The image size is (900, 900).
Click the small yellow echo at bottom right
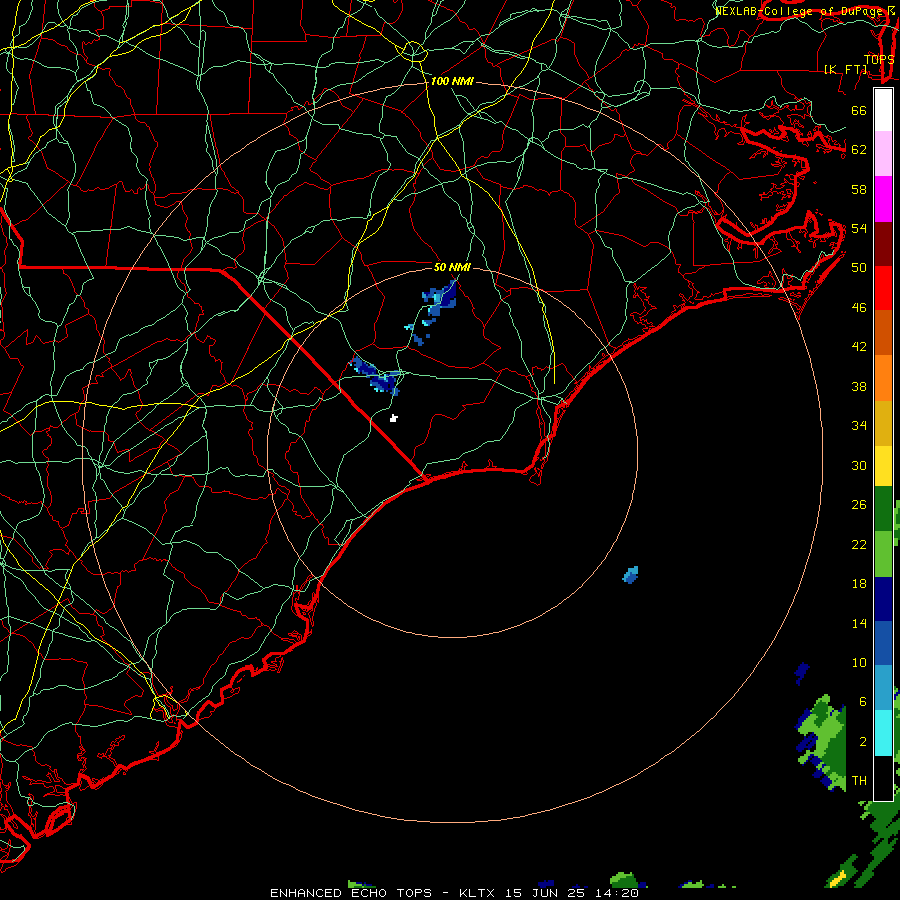click(838, 878)
